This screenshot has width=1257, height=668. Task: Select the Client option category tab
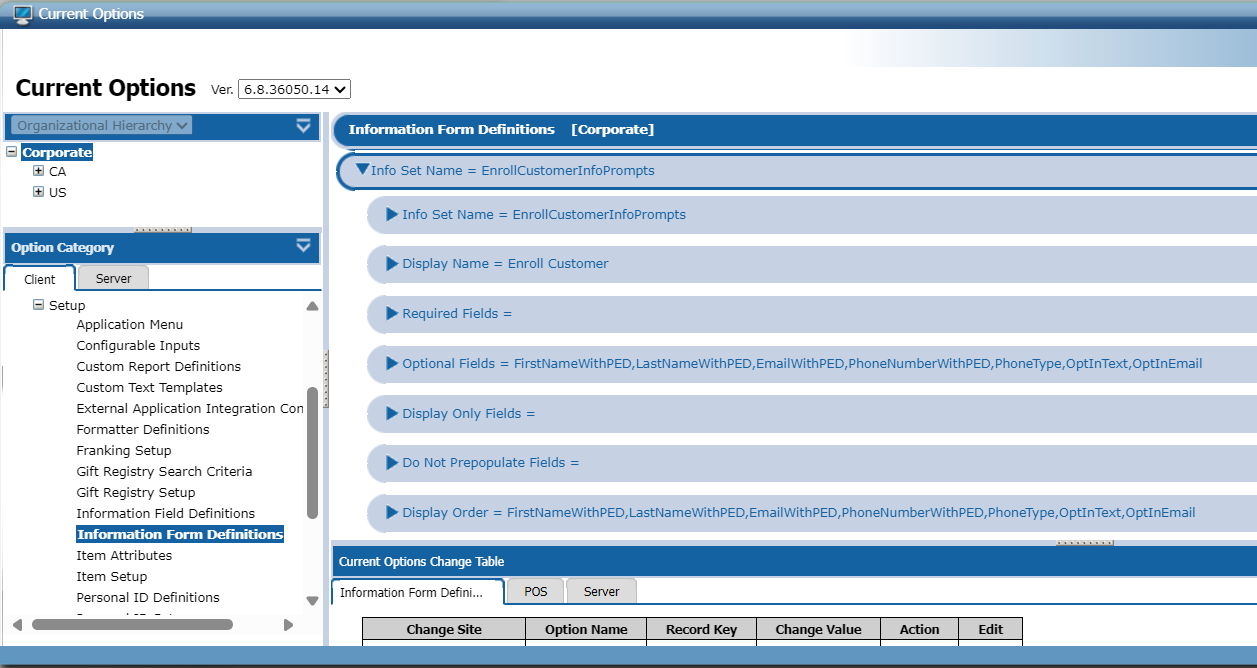point(40,280)
